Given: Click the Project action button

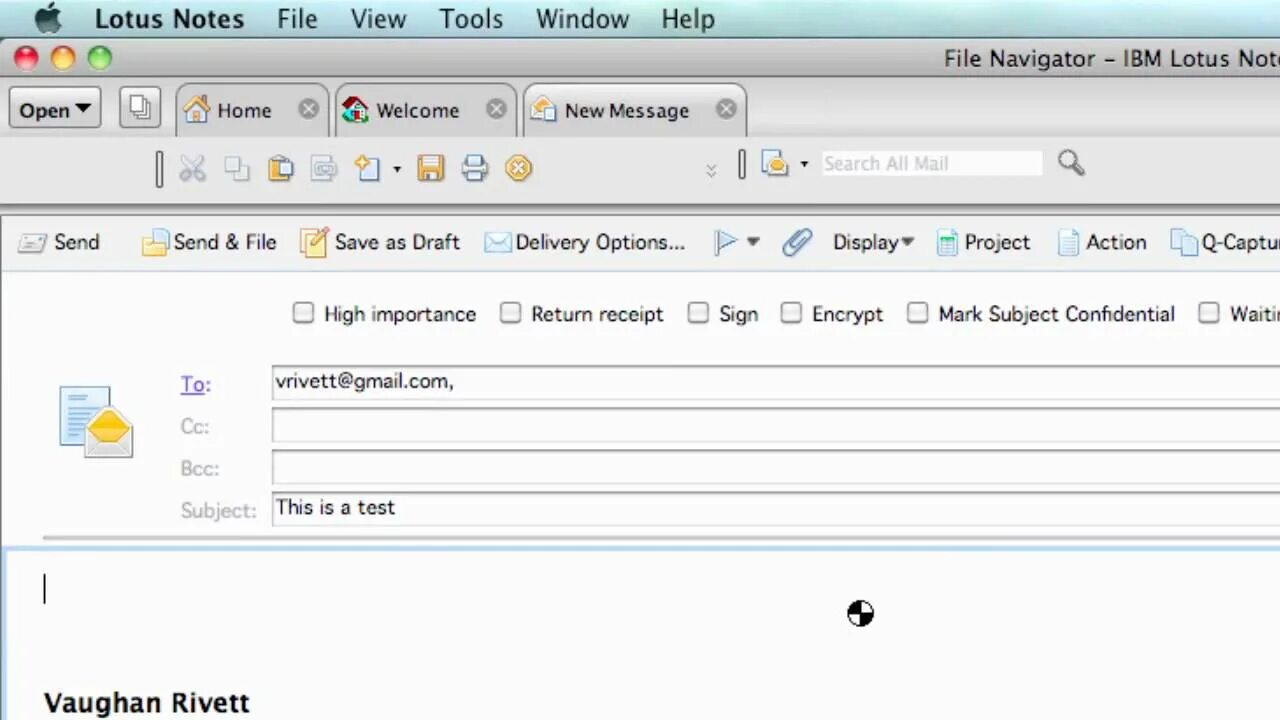Looking at the screenshot, I should (983, 242).
